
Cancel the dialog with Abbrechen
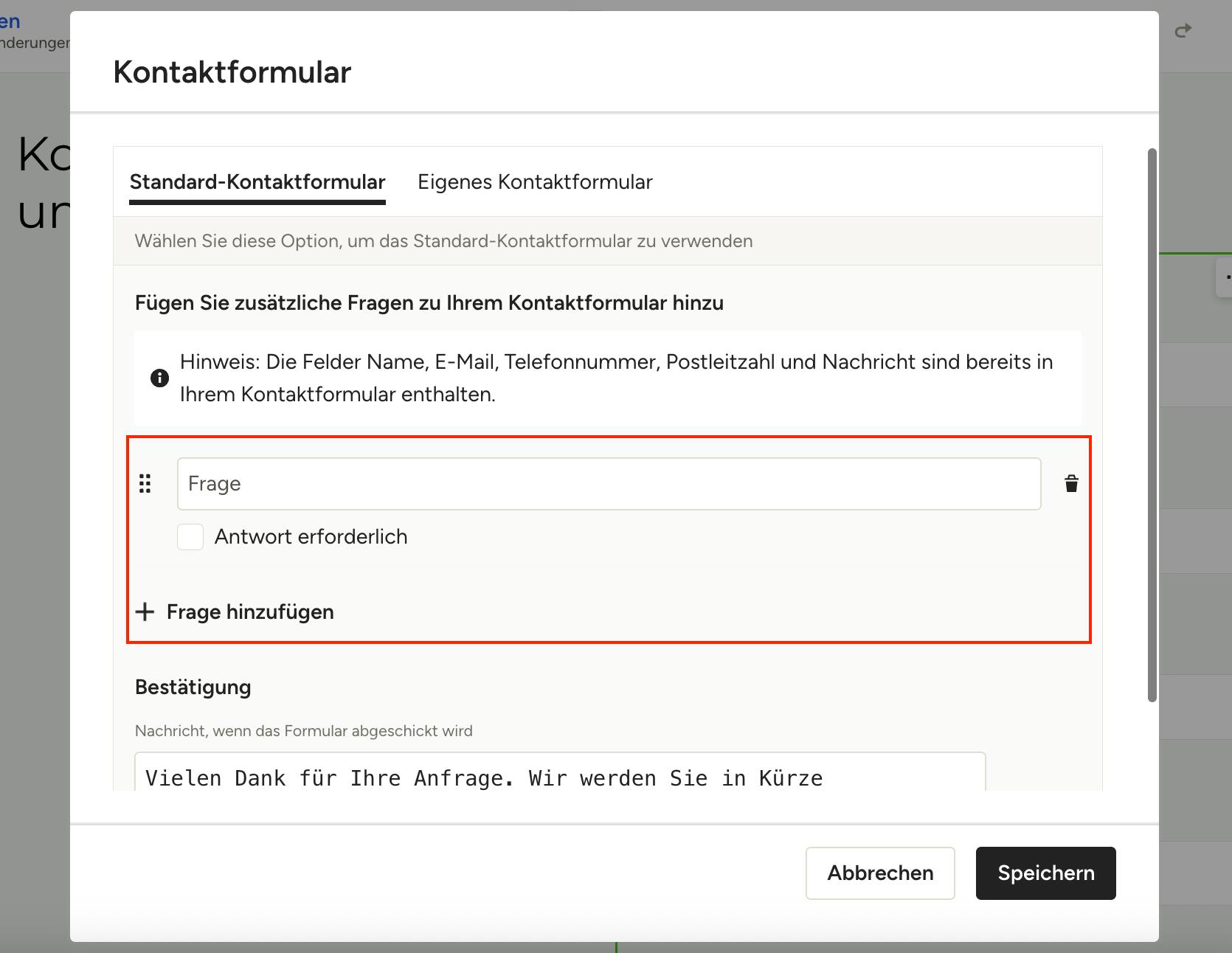tap(880, 873)
